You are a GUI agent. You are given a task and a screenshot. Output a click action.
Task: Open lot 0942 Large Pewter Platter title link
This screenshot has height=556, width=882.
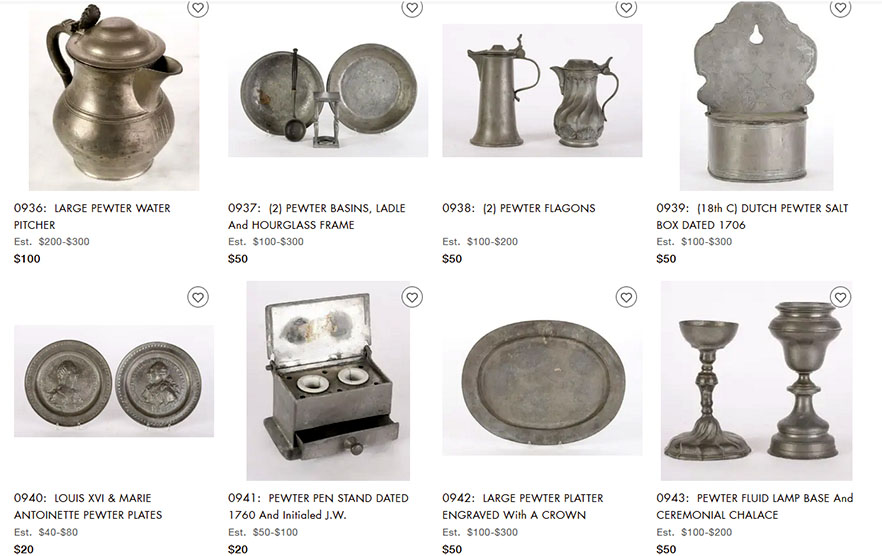click(x=523, y=506)
